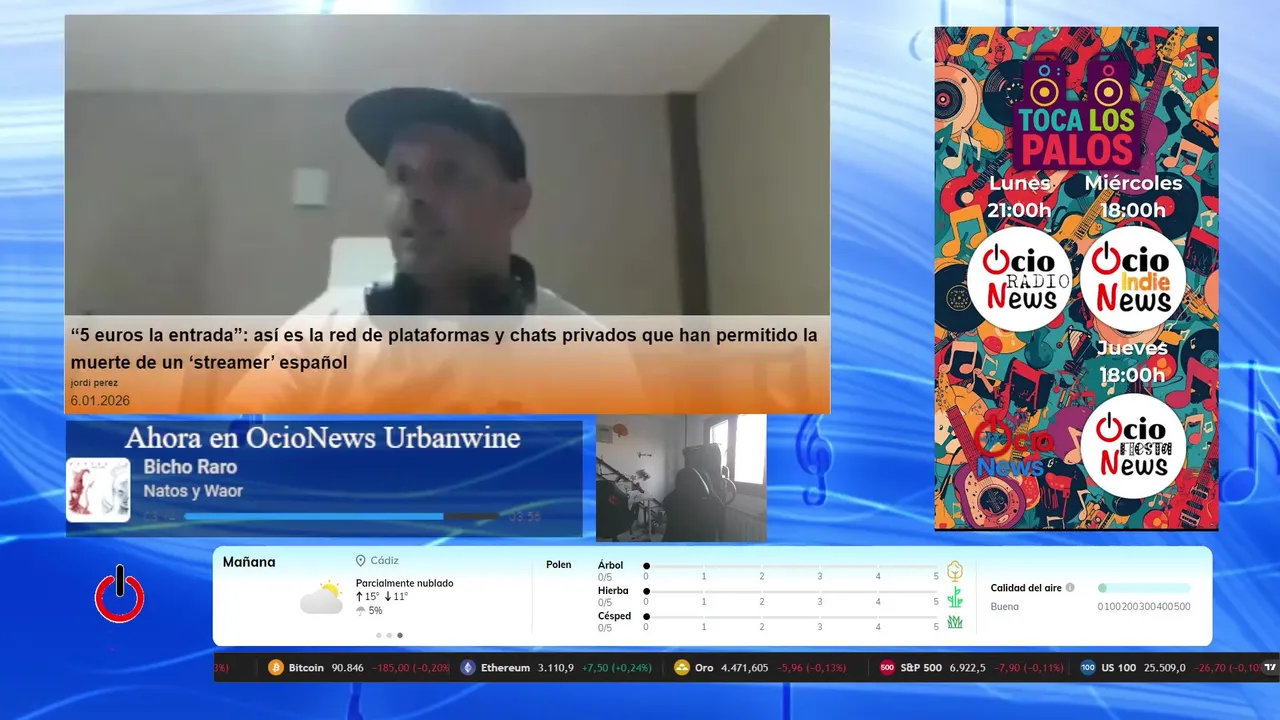The image size is (1280, 720).
Task: Click the Bitcoin coin icon in ticker
Action: (276, 668)
